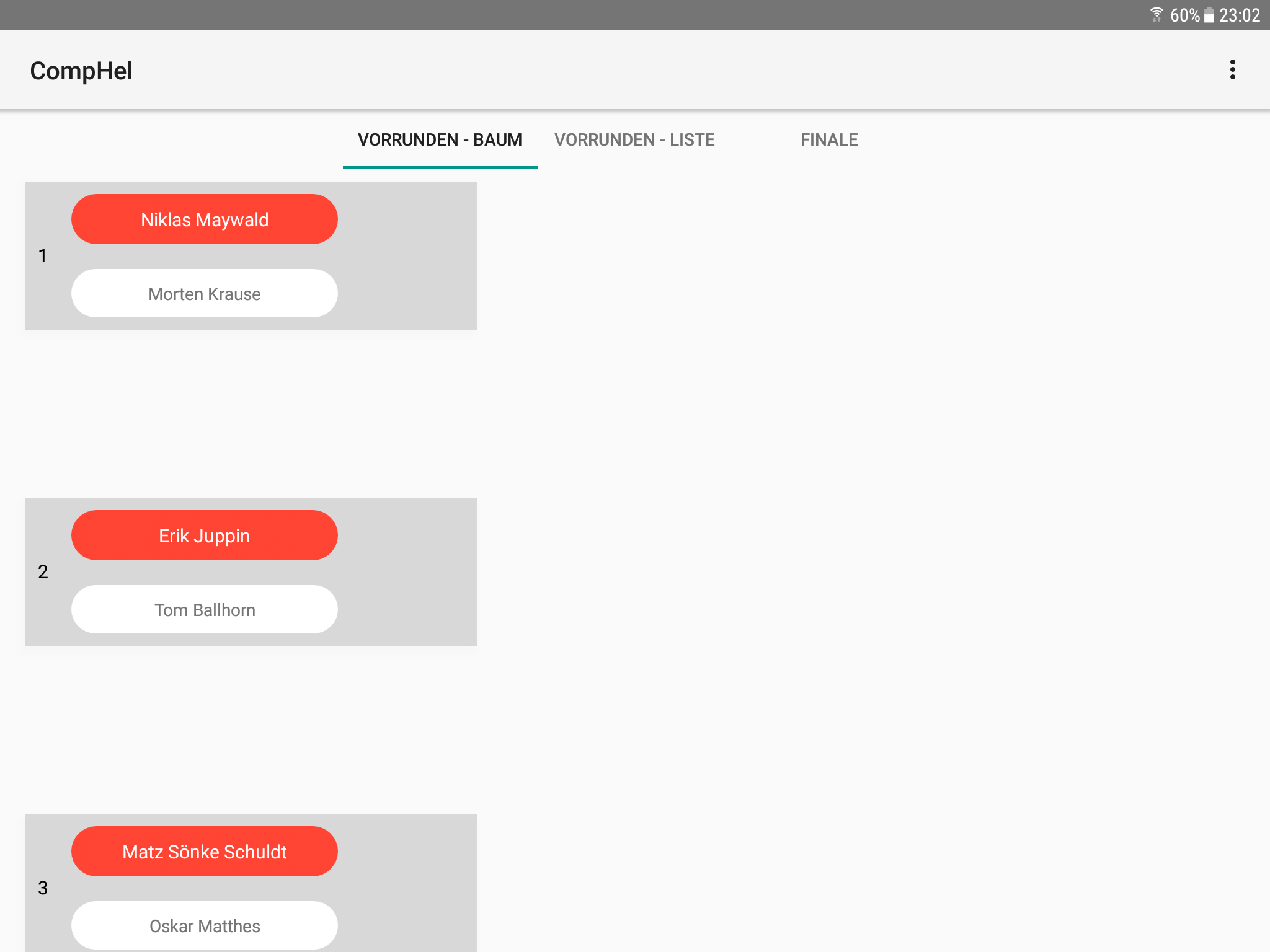
Task: Pick Tom Ballhorn as winner
Action: tap(205, 610)
